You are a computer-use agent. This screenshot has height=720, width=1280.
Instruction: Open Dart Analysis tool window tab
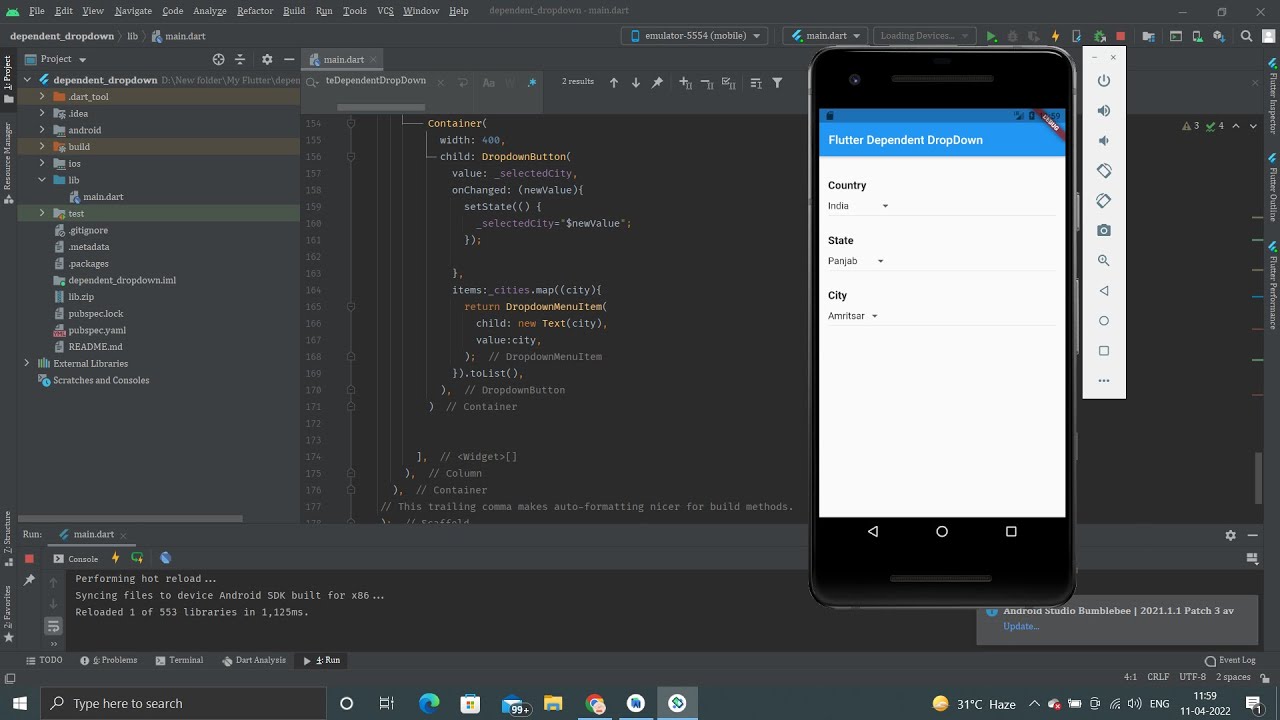254,660
